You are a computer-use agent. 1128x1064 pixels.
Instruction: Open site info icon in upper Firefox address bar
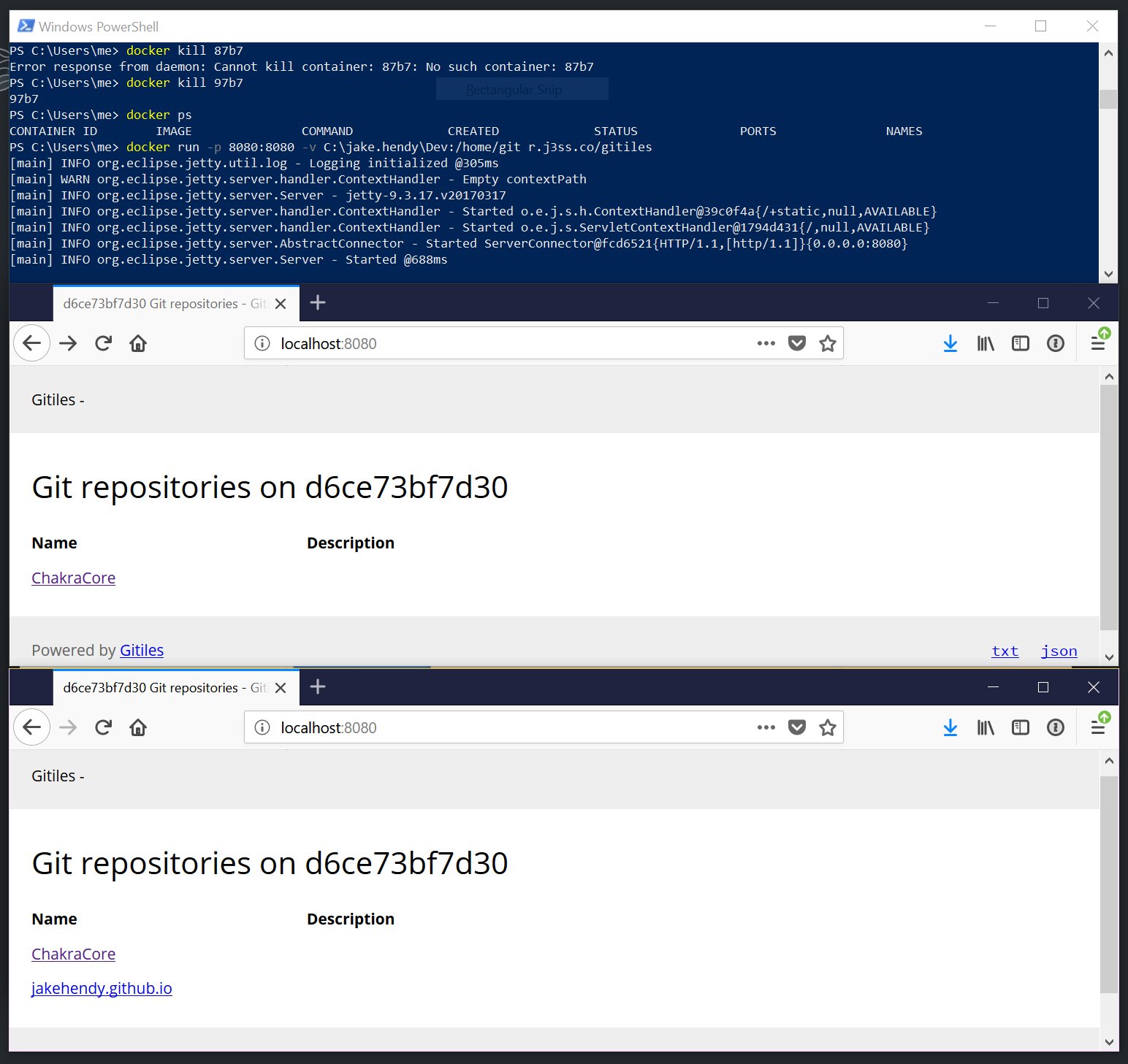click(x=262, y=343)
